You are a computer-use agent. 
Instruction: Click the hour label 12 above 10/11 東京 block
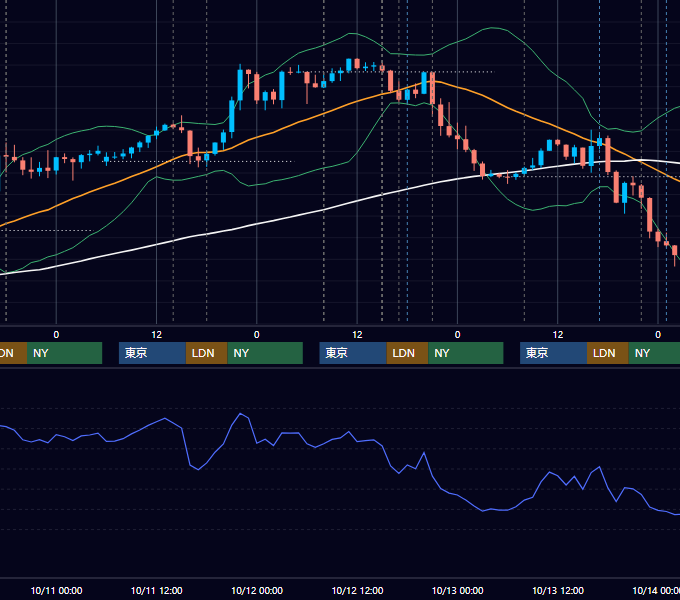[157, 335]
